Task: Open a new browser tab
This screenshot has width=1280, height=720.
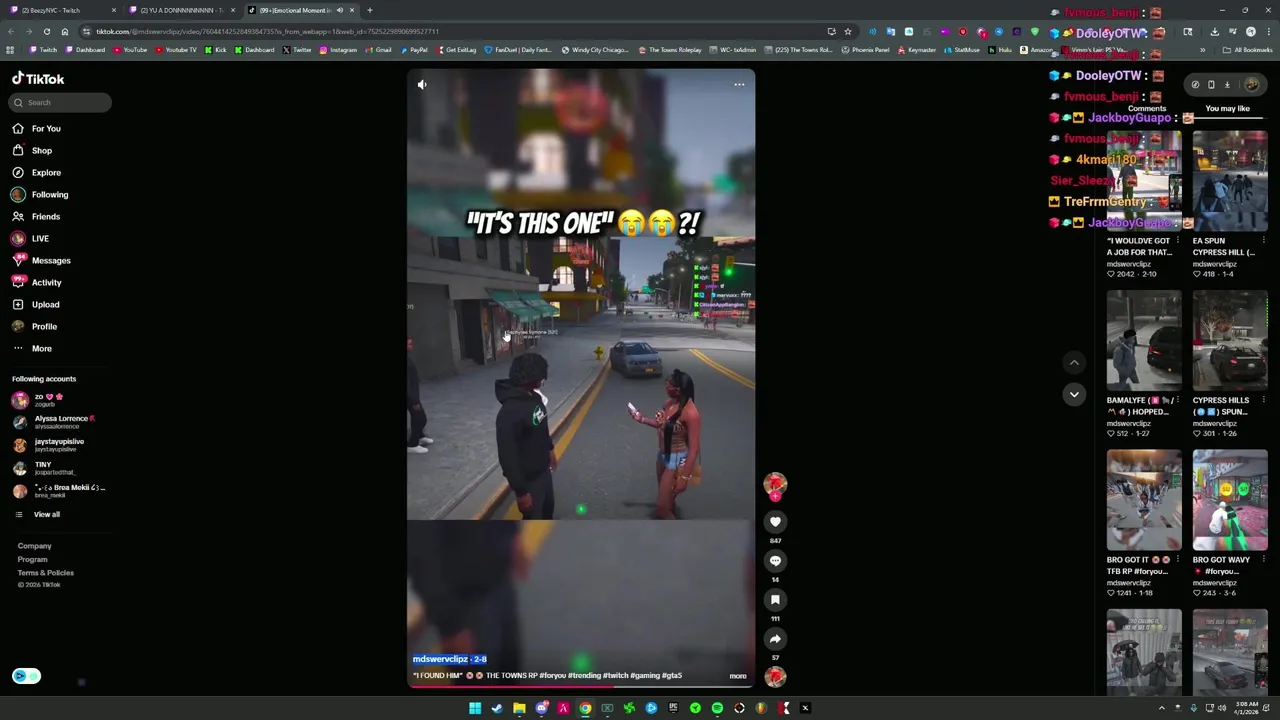Action: tap(369, 10)
